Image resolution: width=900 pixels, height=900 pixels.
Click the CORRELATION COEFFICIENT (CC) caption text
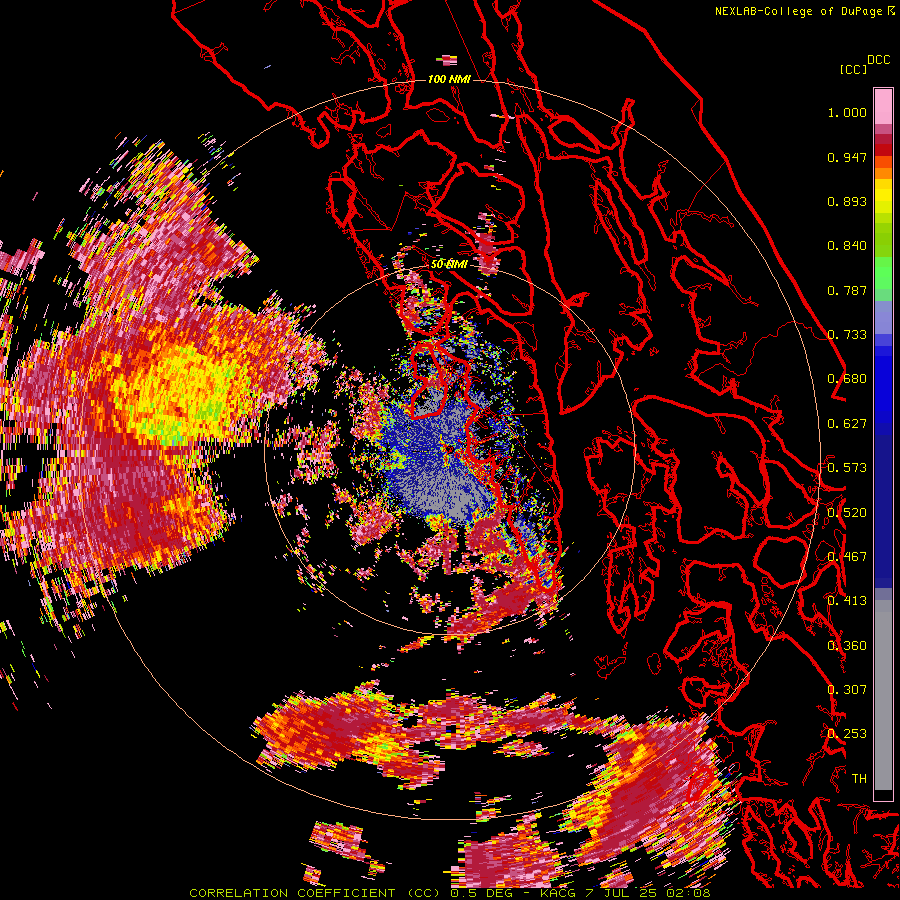(x=315, y=893)
